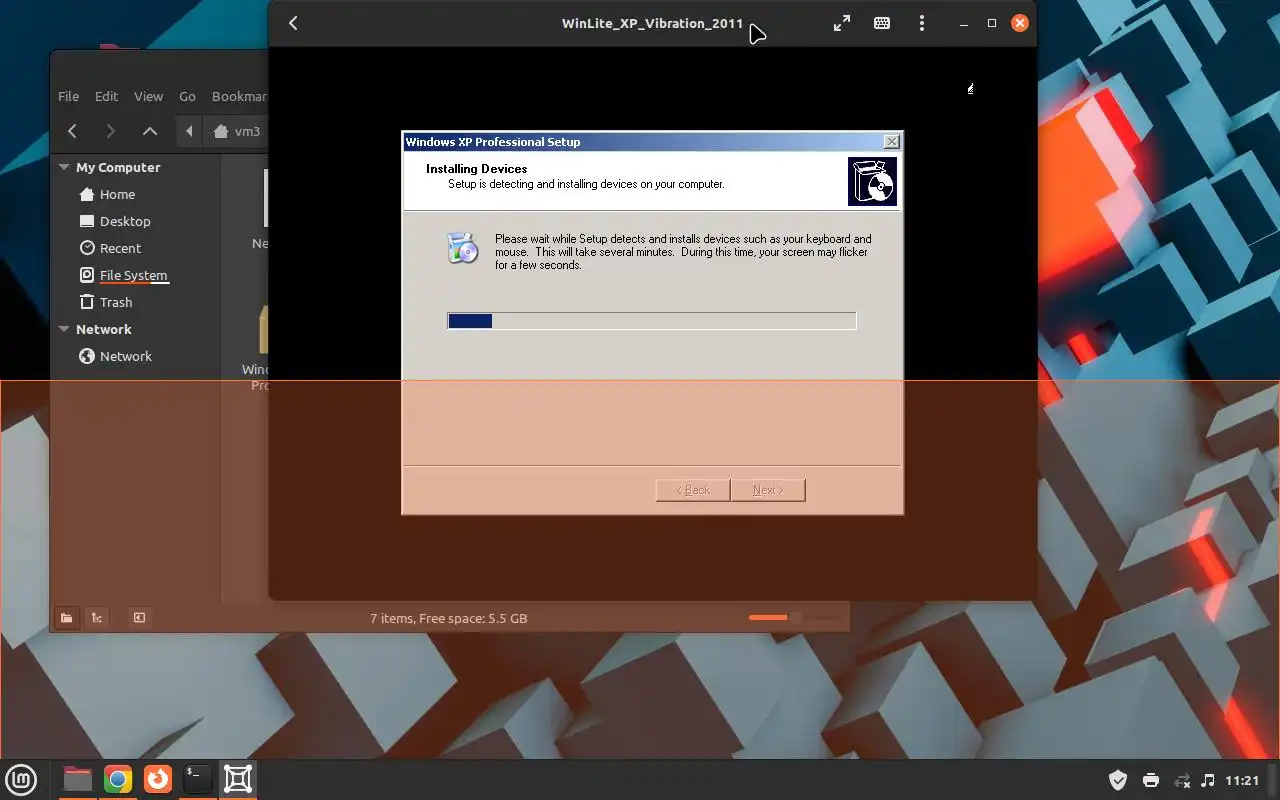Open the Linux Mint start menu
Screen dimensions: 1280x800
[x=21, y=779]
